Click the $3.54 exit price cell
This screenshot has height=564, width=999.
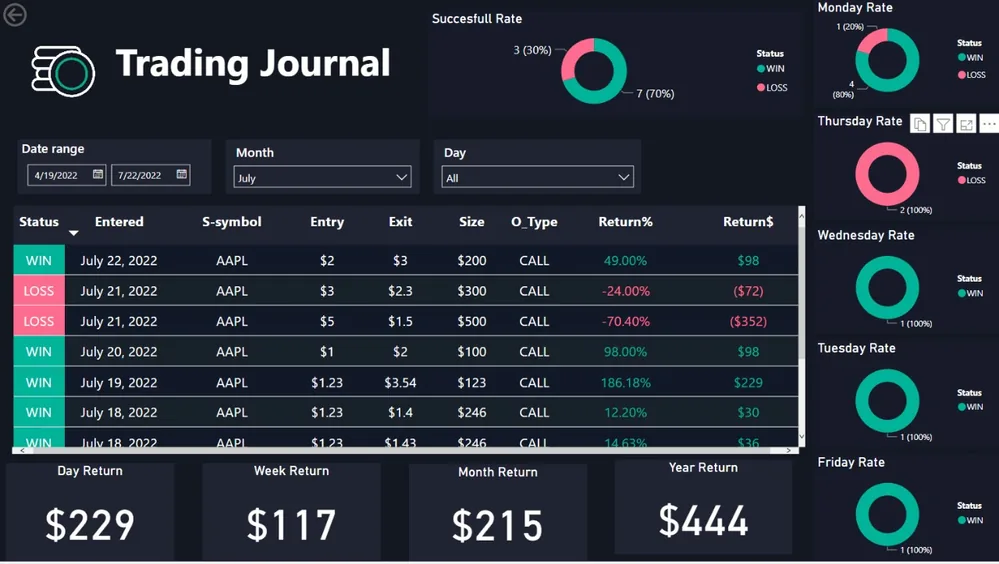pos(400,382)
